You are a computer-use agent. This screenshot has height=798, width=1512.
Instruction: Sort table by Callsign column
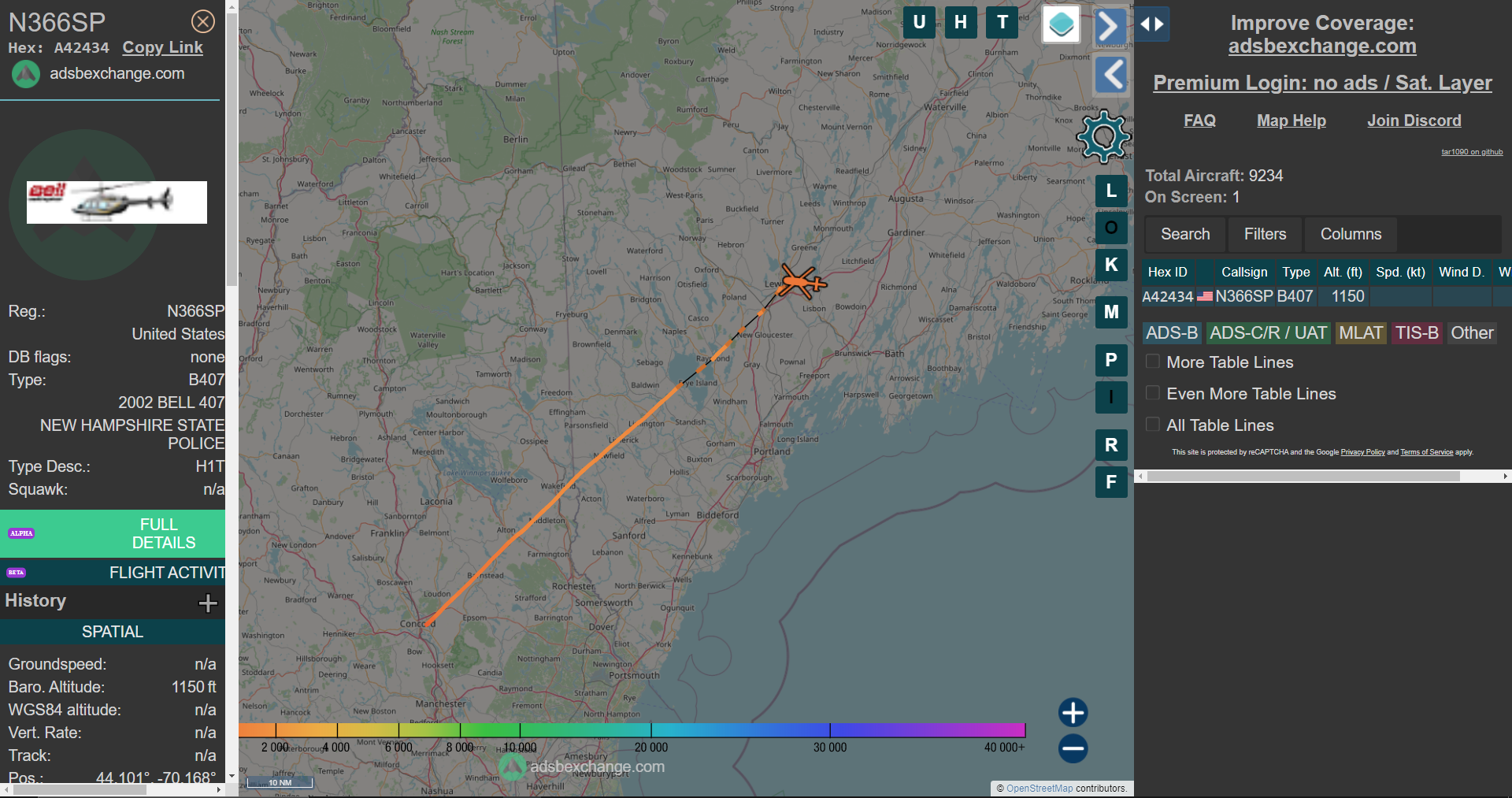1244,272
